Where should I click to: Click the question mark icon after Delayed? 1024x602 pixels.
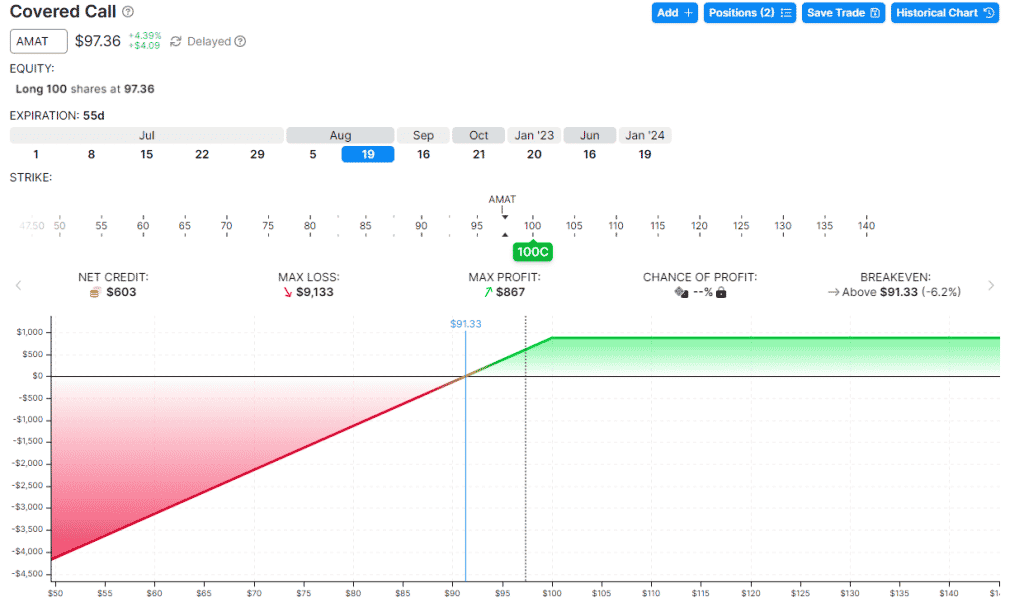tap(240, 42)
